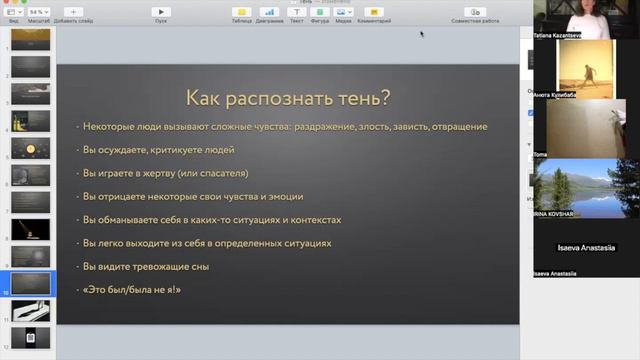Select slide 3 thumbnail in navigator
640x360 pixels.
31,94
